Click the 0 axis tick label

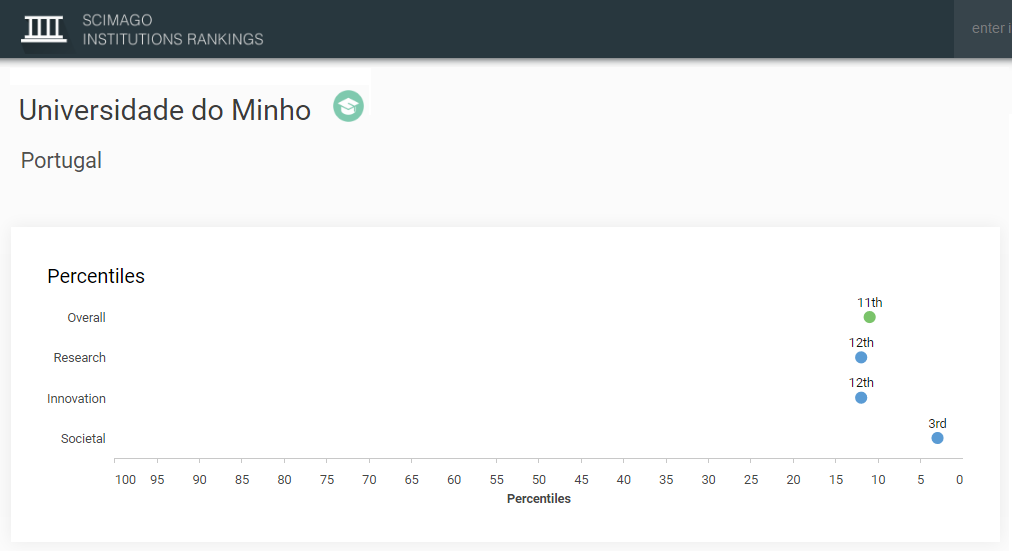pos(960,480)
